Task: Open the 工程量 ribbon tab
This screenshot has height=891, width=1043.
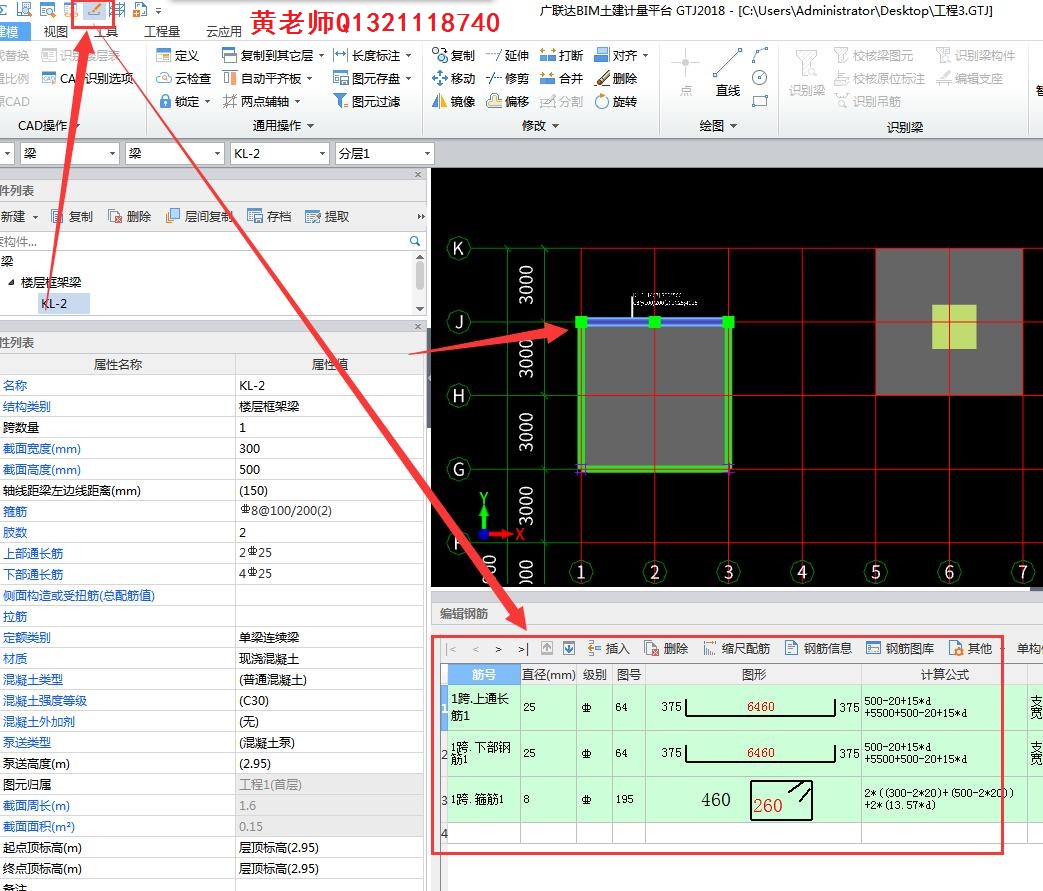Action: (162, 31)
